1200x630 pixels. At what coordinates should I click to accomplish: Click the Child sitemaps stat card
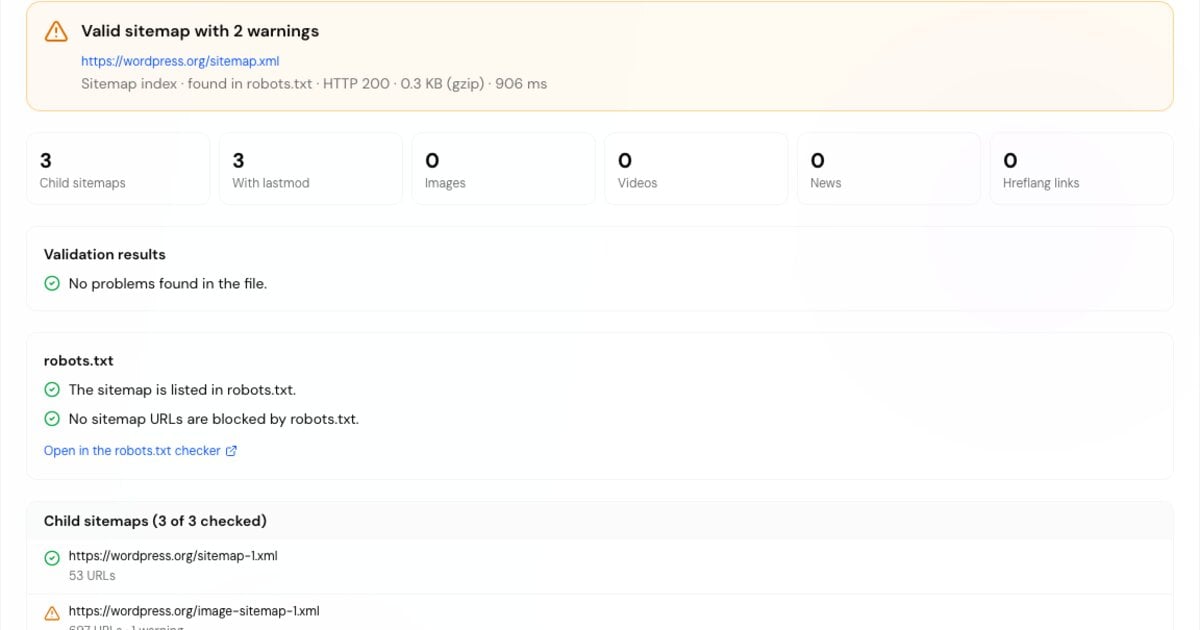118,169
